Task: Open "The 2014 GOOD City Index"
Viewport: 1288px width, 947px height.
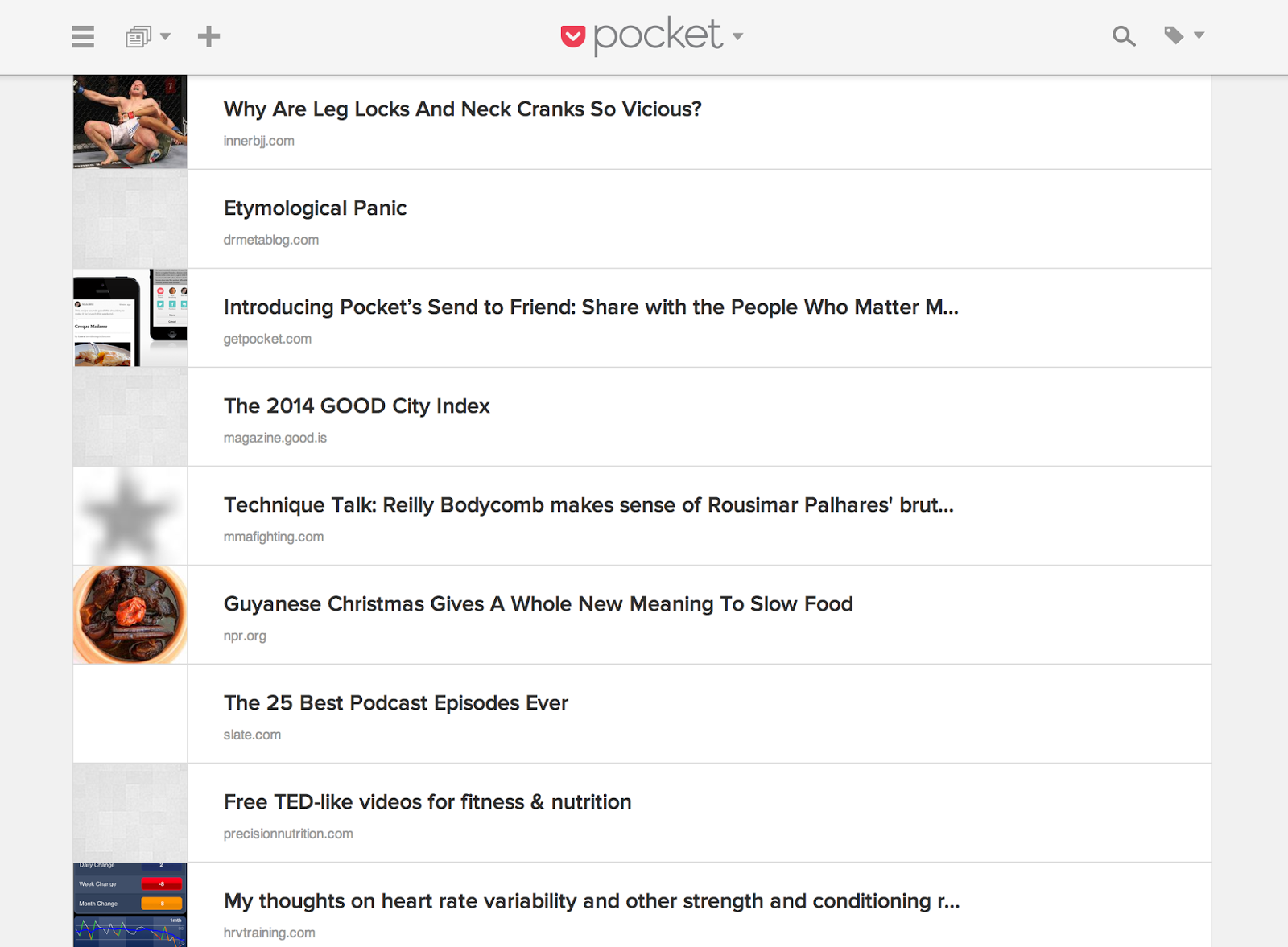Action: [357, 406]
